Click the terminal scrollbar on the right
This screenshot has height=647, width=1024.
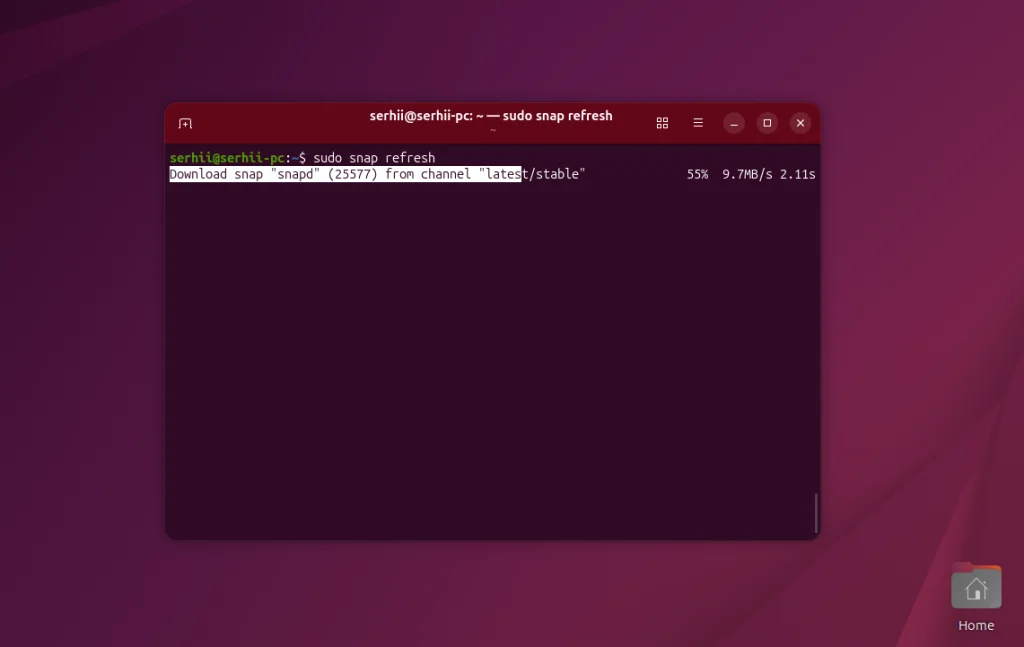[815, 512]
